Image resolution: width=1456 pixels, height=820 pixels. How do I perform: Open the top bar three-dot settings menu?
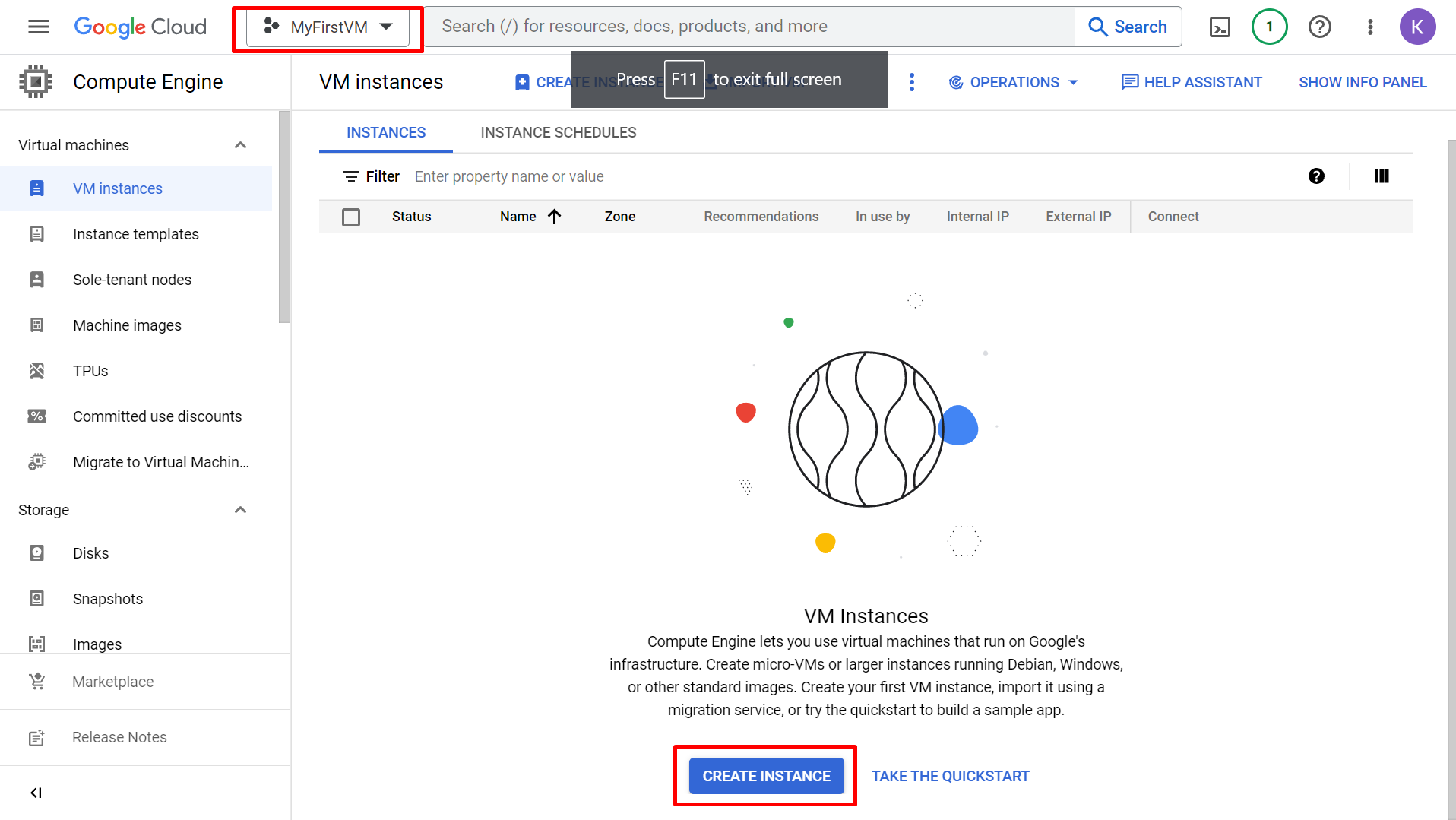point(1370,27)
